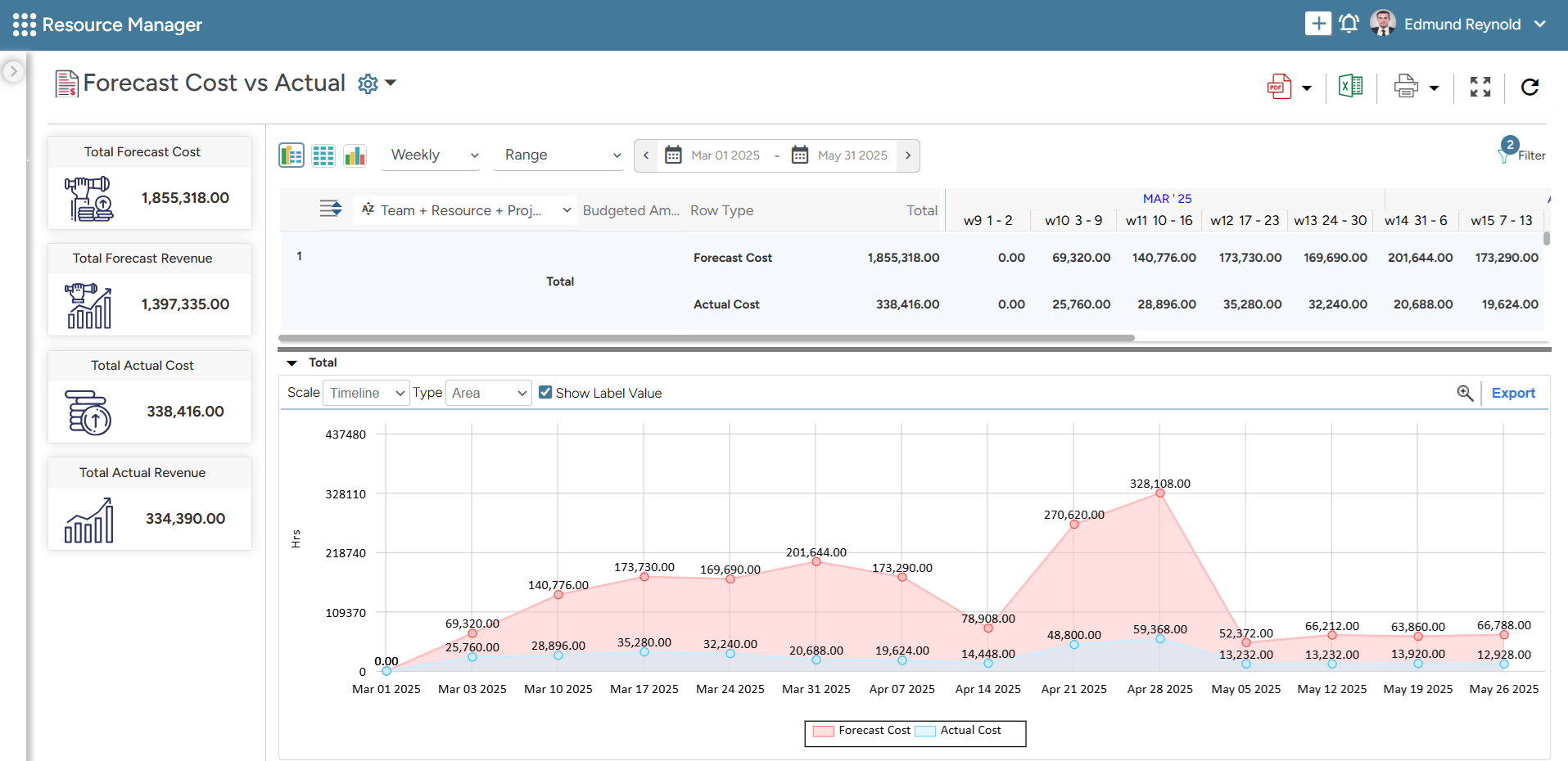Open Team + Resource + Proj grouping dropdown
This screenshot has width=1568, height=761.
tap(465, 210)
